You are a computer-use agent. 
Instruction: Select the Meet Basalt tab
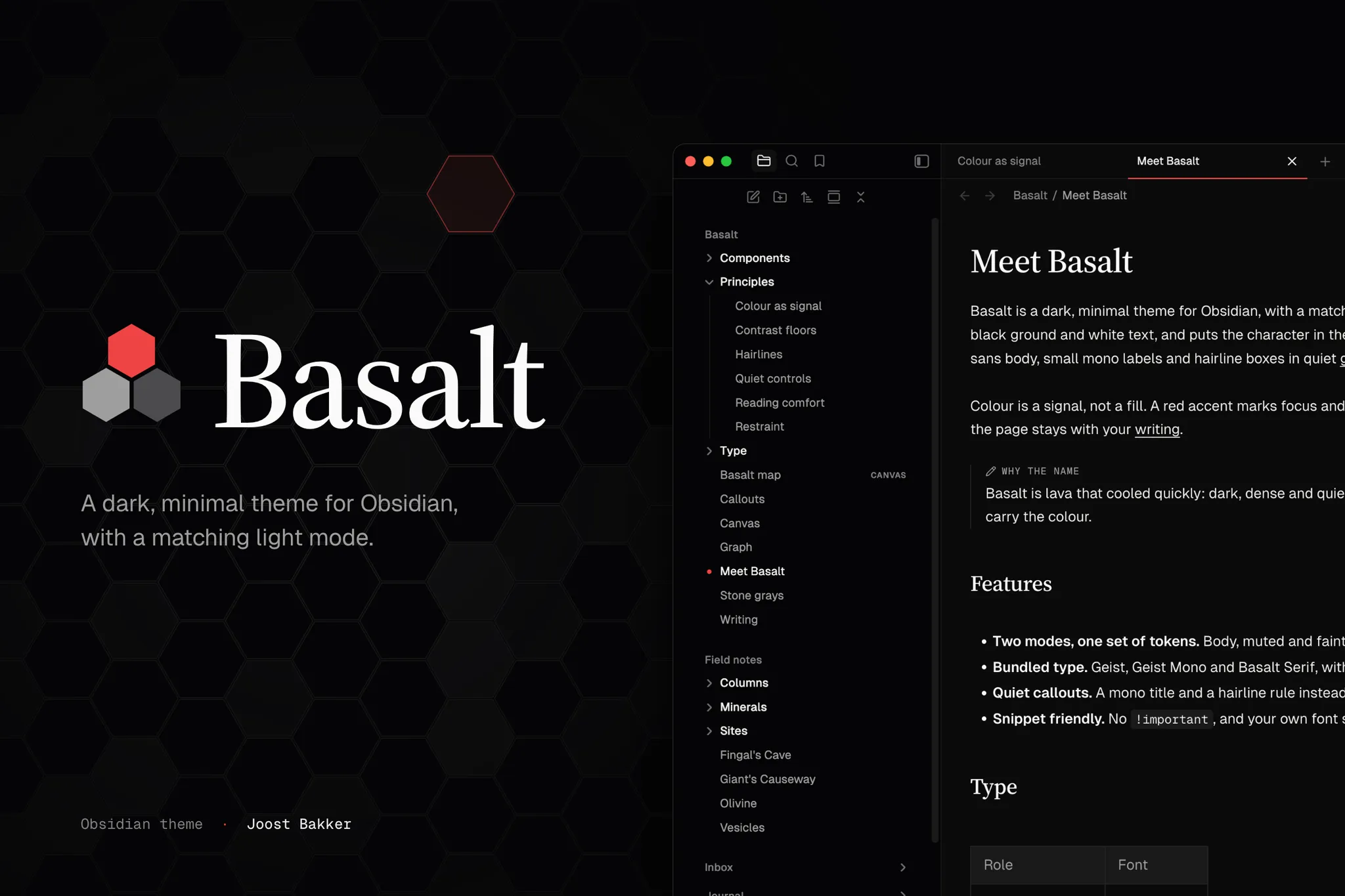(1168, 161)
